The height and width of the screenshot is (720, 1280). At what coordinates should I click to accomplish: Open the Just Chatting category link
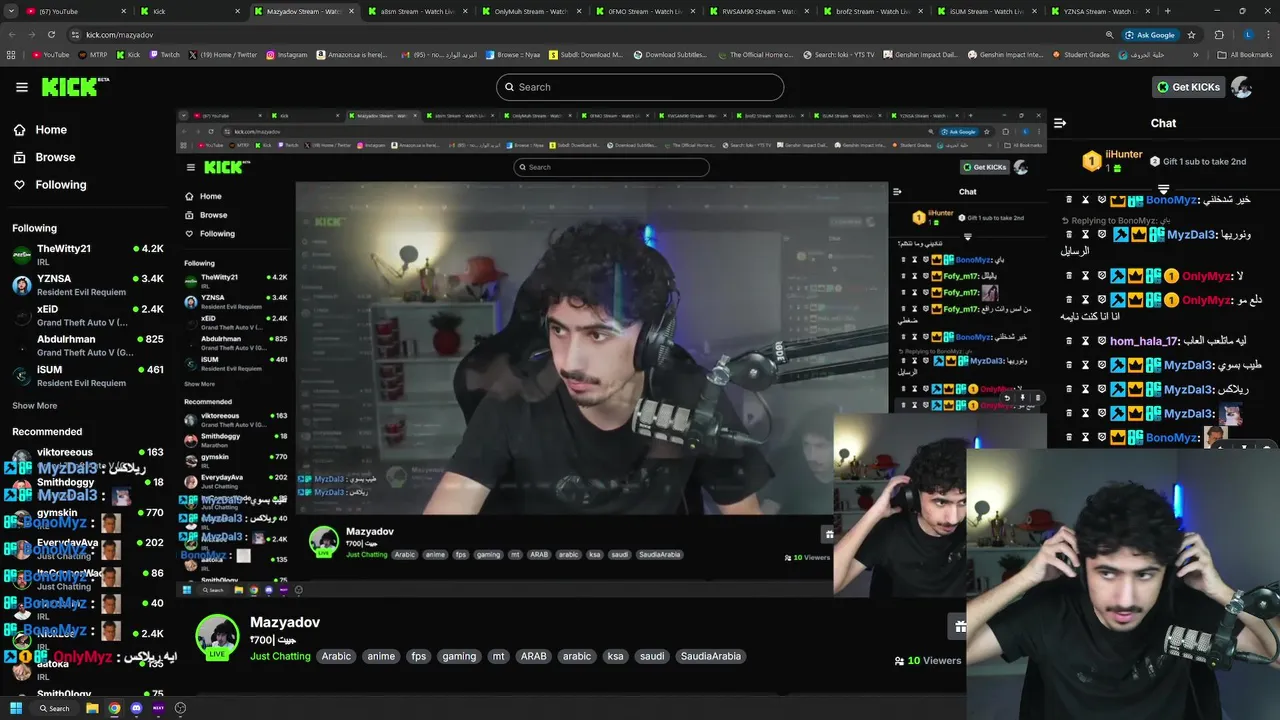(280, 657)
